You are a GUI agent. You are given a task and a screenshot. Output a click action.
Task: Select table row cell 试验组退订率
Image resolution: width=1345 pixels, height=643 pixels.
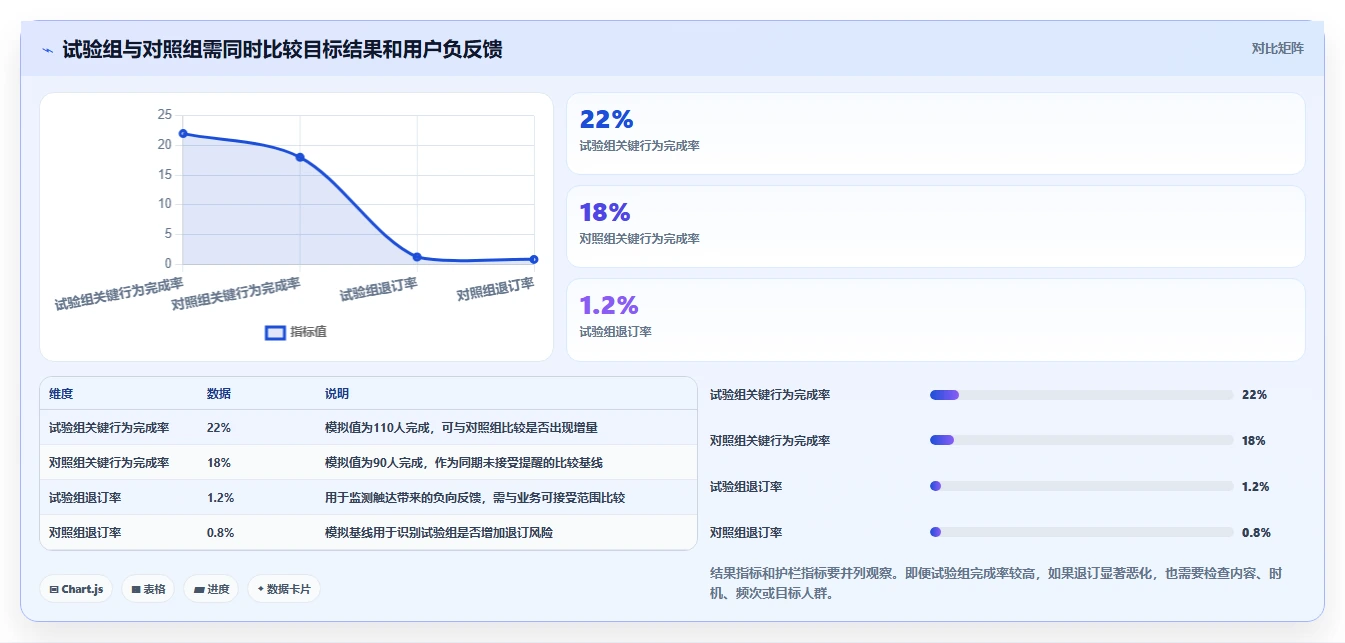pyautogui.click(x=85, y=498)
